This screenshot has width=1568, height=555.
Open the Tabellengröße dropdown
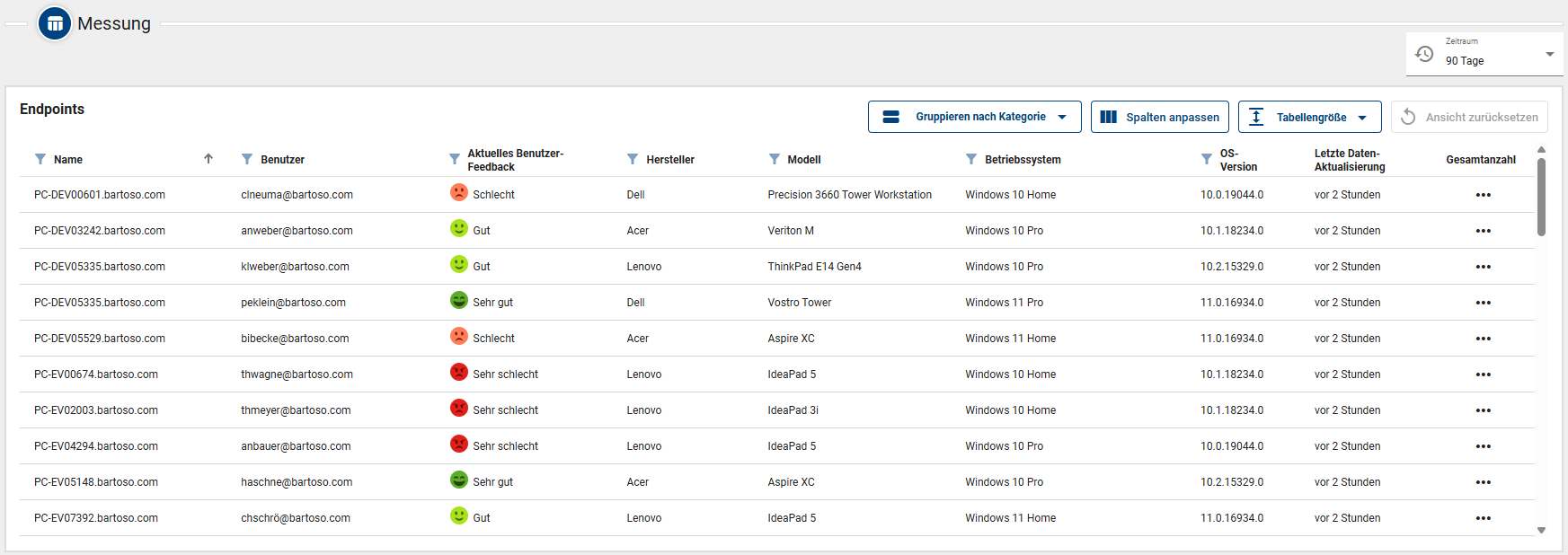(1309, 117)
